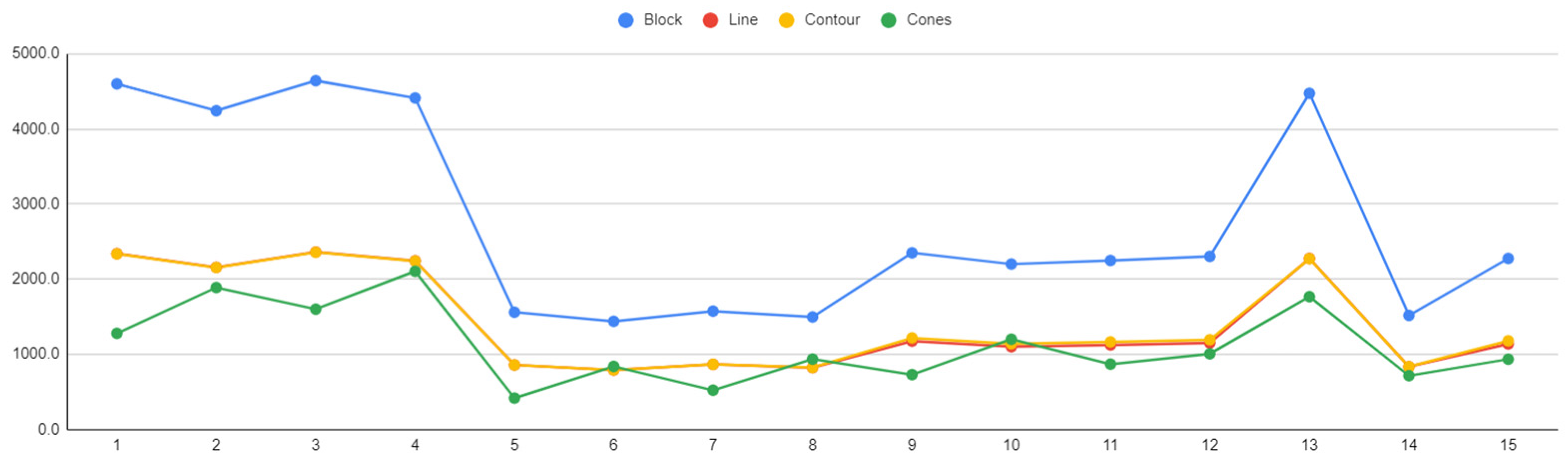Click the green Cones legend dot
This screenshot has height=467, width=1568.
[x=889, y=20]
